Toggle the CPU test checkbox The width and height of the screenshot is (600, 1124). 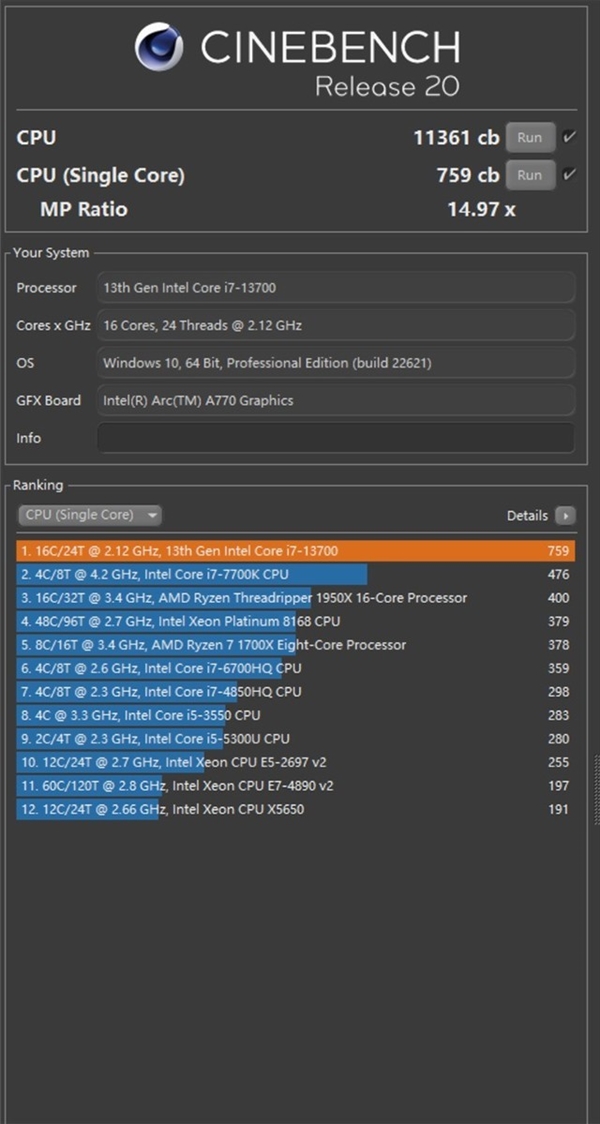569,137
